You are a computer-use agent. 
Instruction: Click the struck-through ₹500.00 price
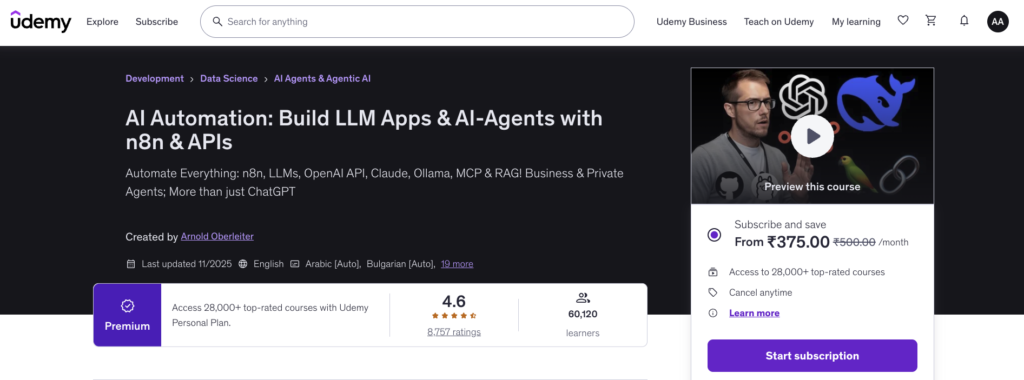coord(854,242)
